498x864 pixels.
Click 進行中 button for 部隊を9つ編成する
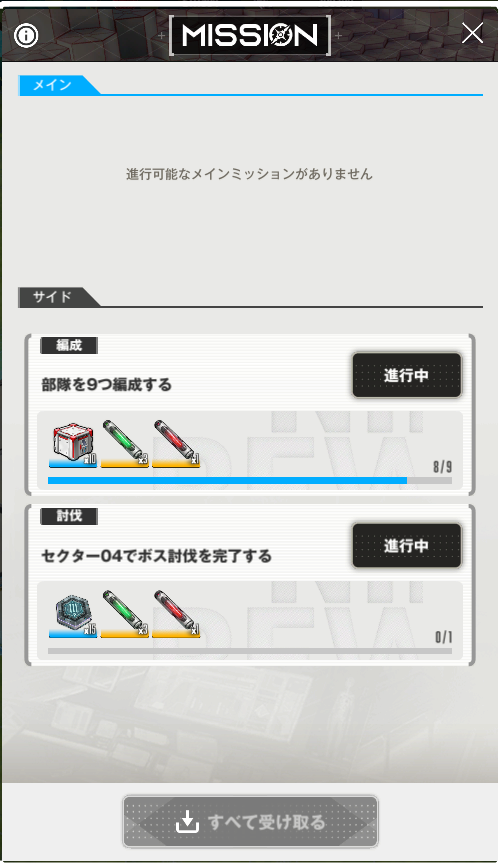coord(407,375)
